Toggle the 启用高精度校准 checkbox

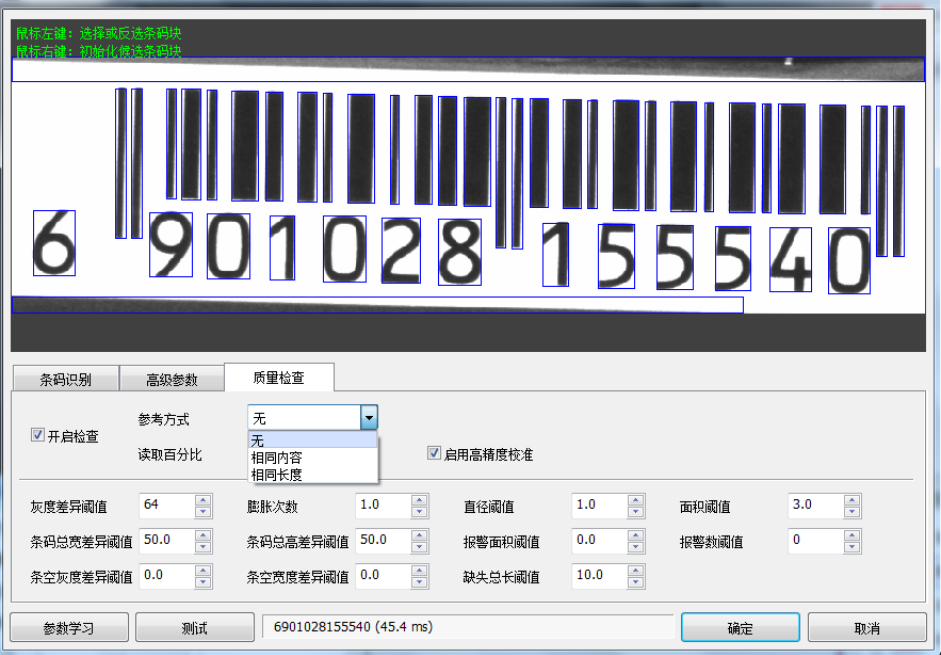click(433, 453)
